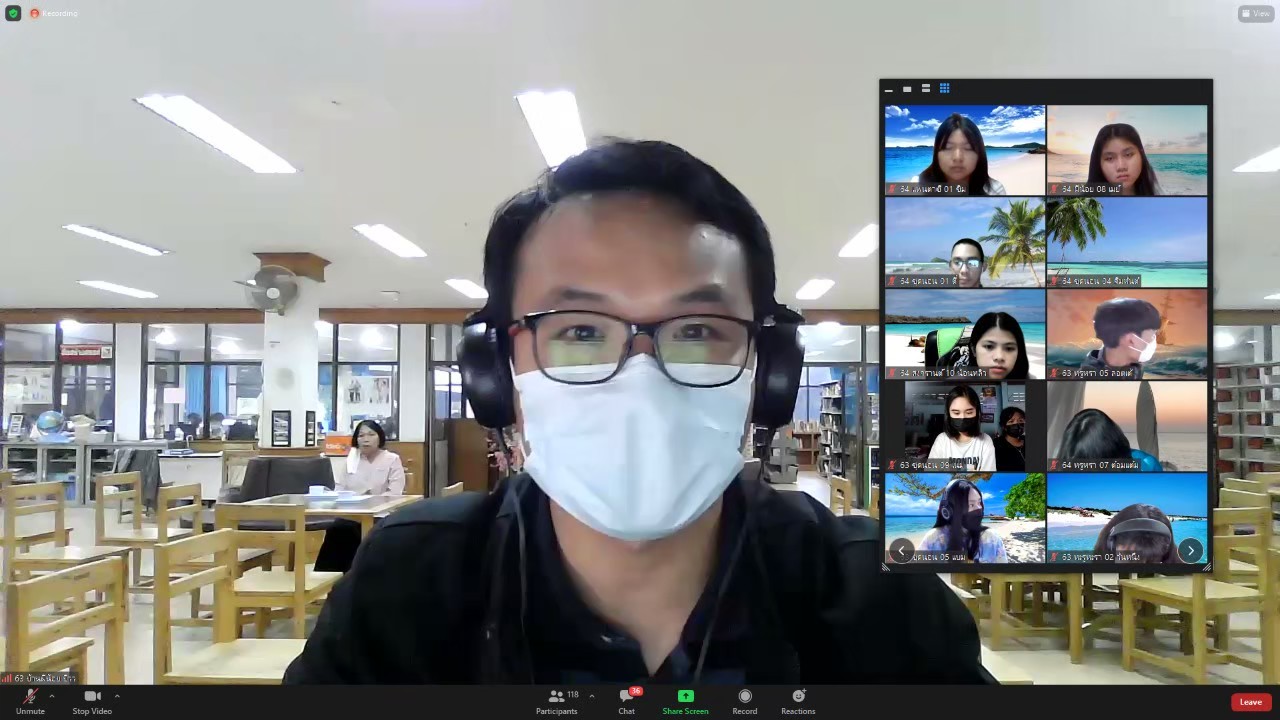Switch floating panel to gallery grid view
Viewport: 1280px width, 720px height.
click(944, 89)
